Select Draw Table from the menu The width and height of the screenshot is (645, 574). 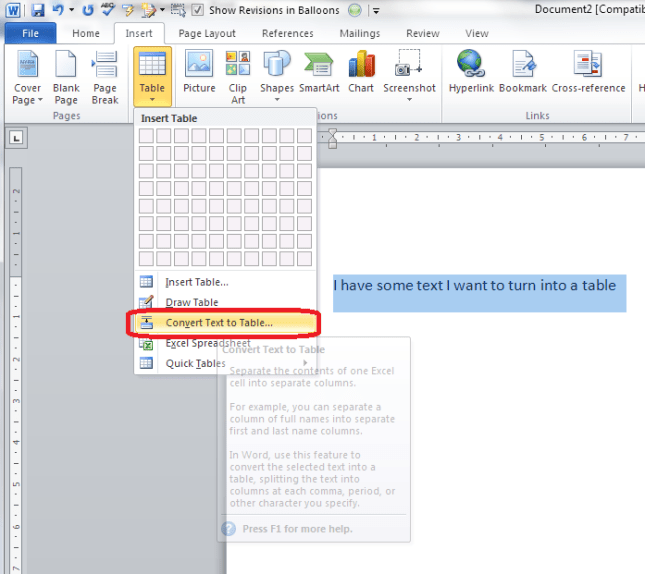191,302
